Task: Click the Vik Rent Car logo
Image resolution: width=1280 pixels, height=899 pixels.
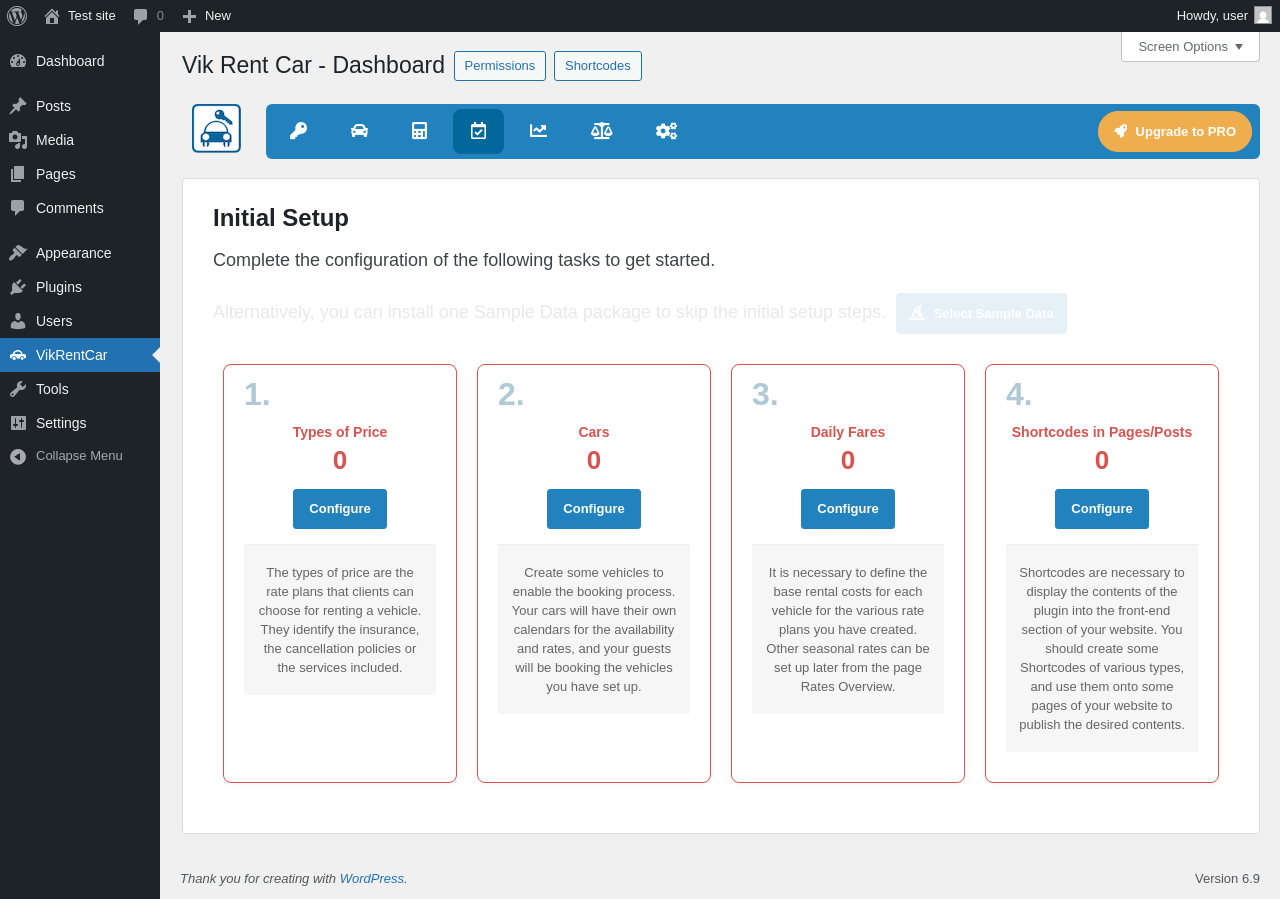Action: coord(217,129)
